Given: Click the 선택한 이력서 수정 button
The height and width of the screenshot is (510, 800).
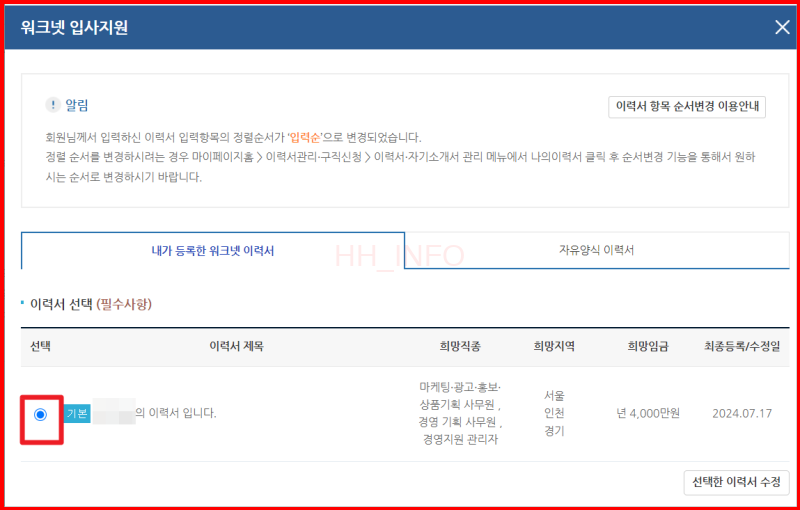Looking at the screenshot, I should (x=736, y=482).
